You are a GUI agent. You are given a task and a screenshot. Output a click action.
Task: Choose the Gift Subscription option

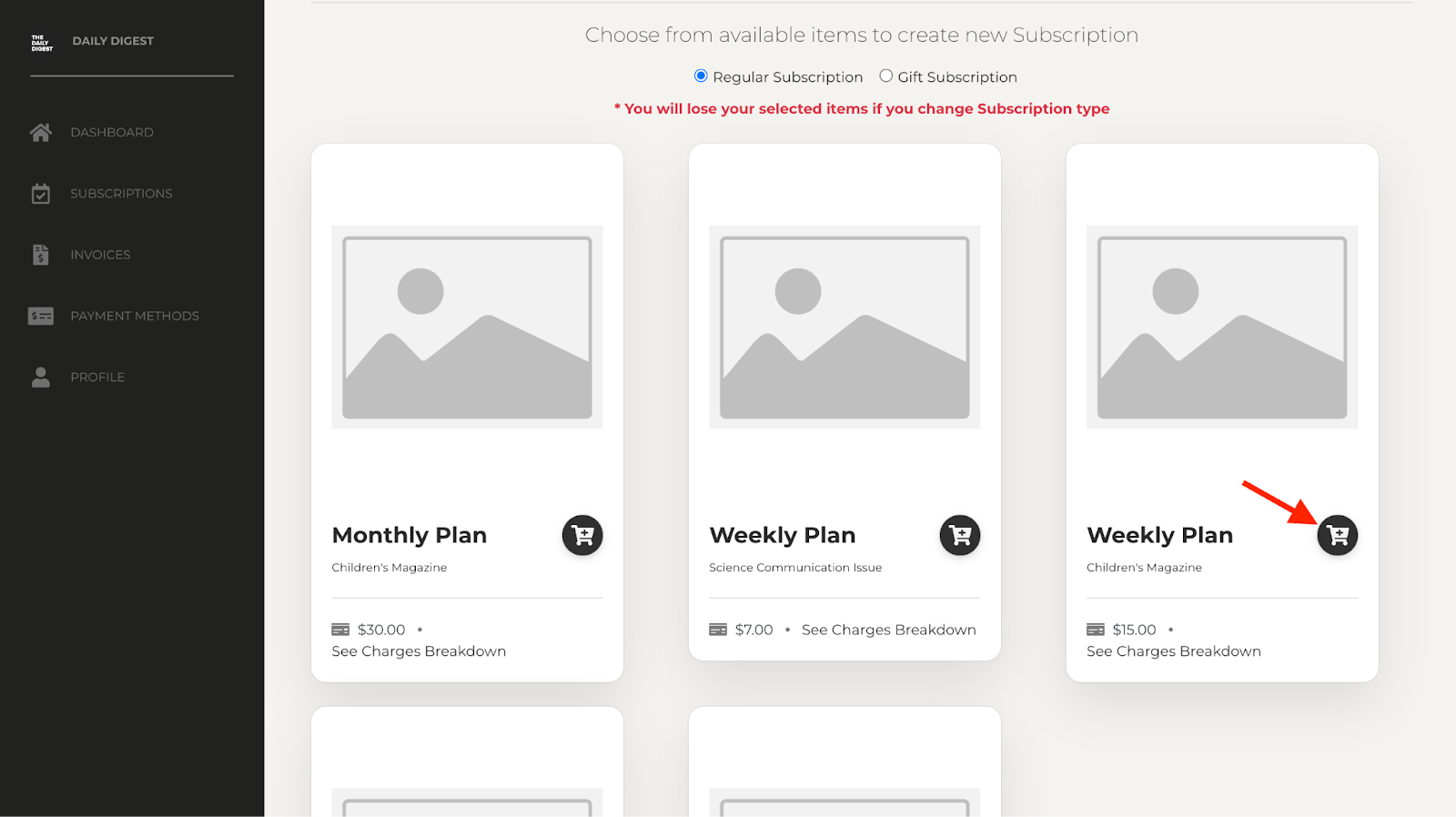coord(886,76)
